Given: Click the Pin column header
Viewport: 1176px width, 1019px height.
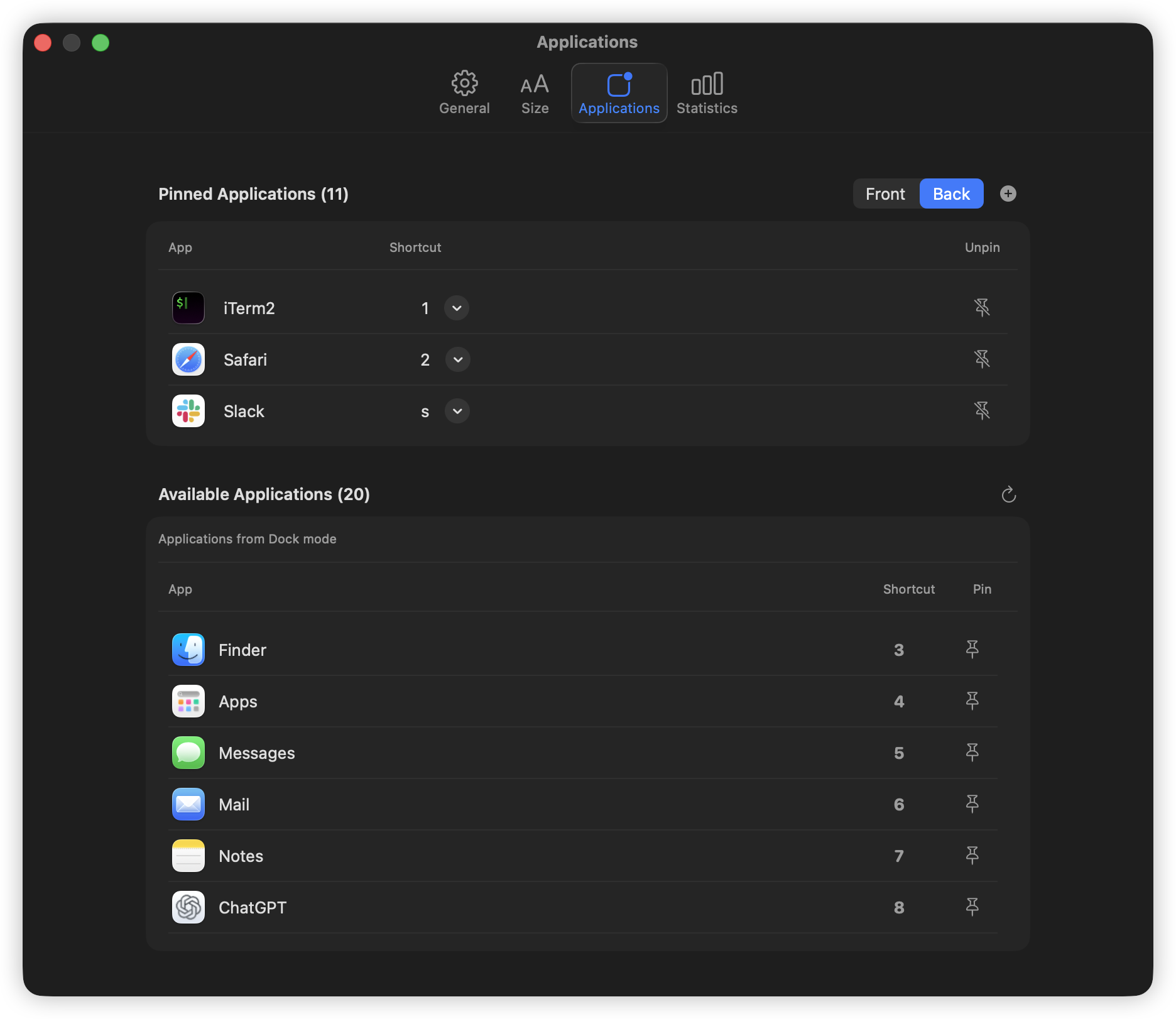Looking at the screenshot, I should click(982, 589).
